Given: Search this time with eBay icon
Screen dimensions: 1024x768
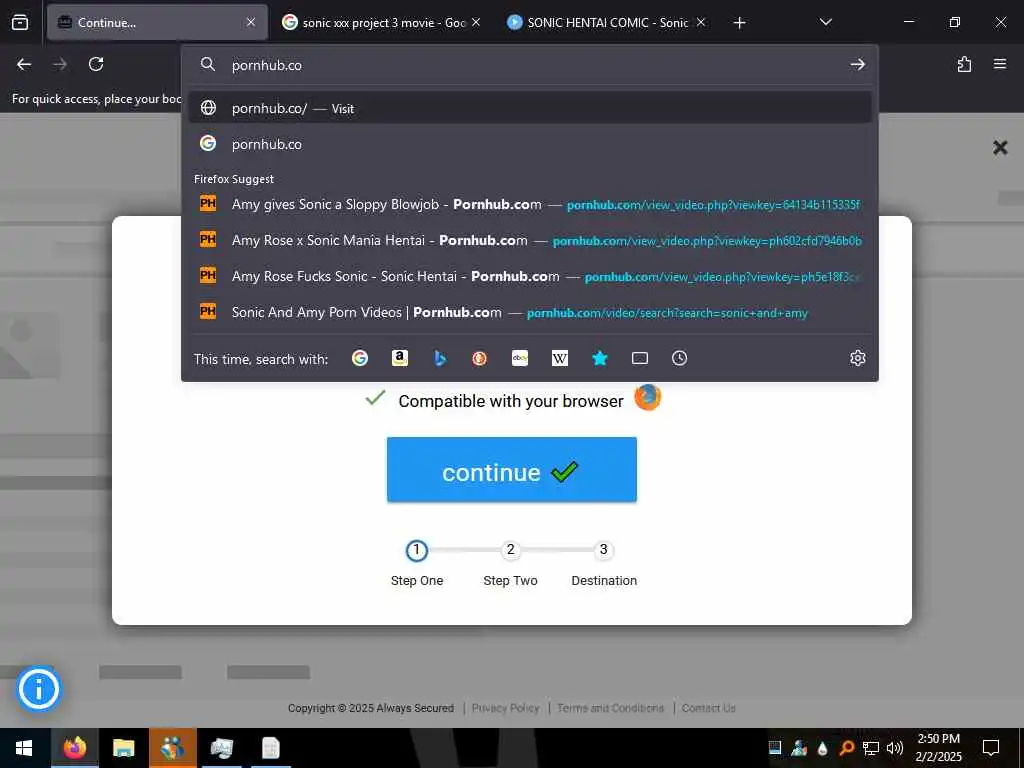Looking at the screenshot, I should point(520,358).
